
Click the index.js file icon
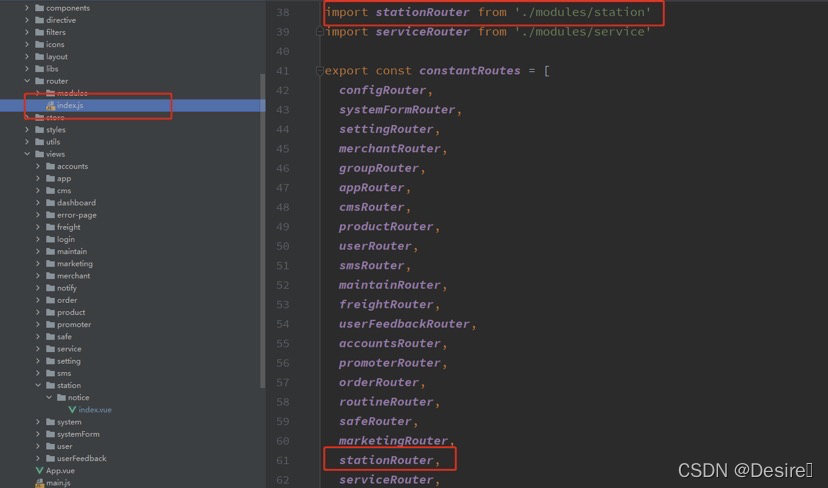[51, 106]
